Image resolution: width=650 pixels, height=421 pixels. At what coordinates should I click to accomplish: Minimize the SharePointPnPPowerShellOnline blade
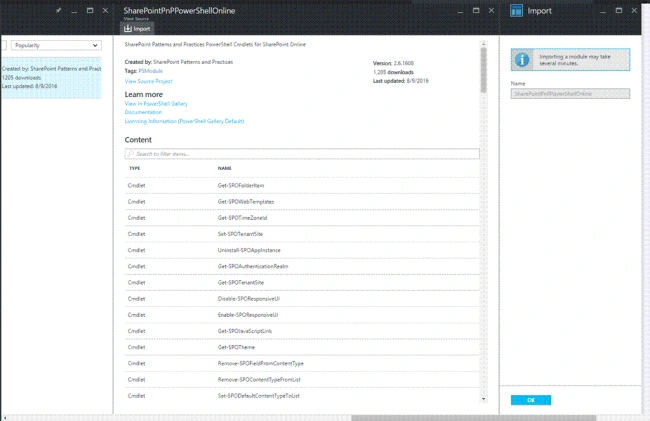[x=460, y=12]
